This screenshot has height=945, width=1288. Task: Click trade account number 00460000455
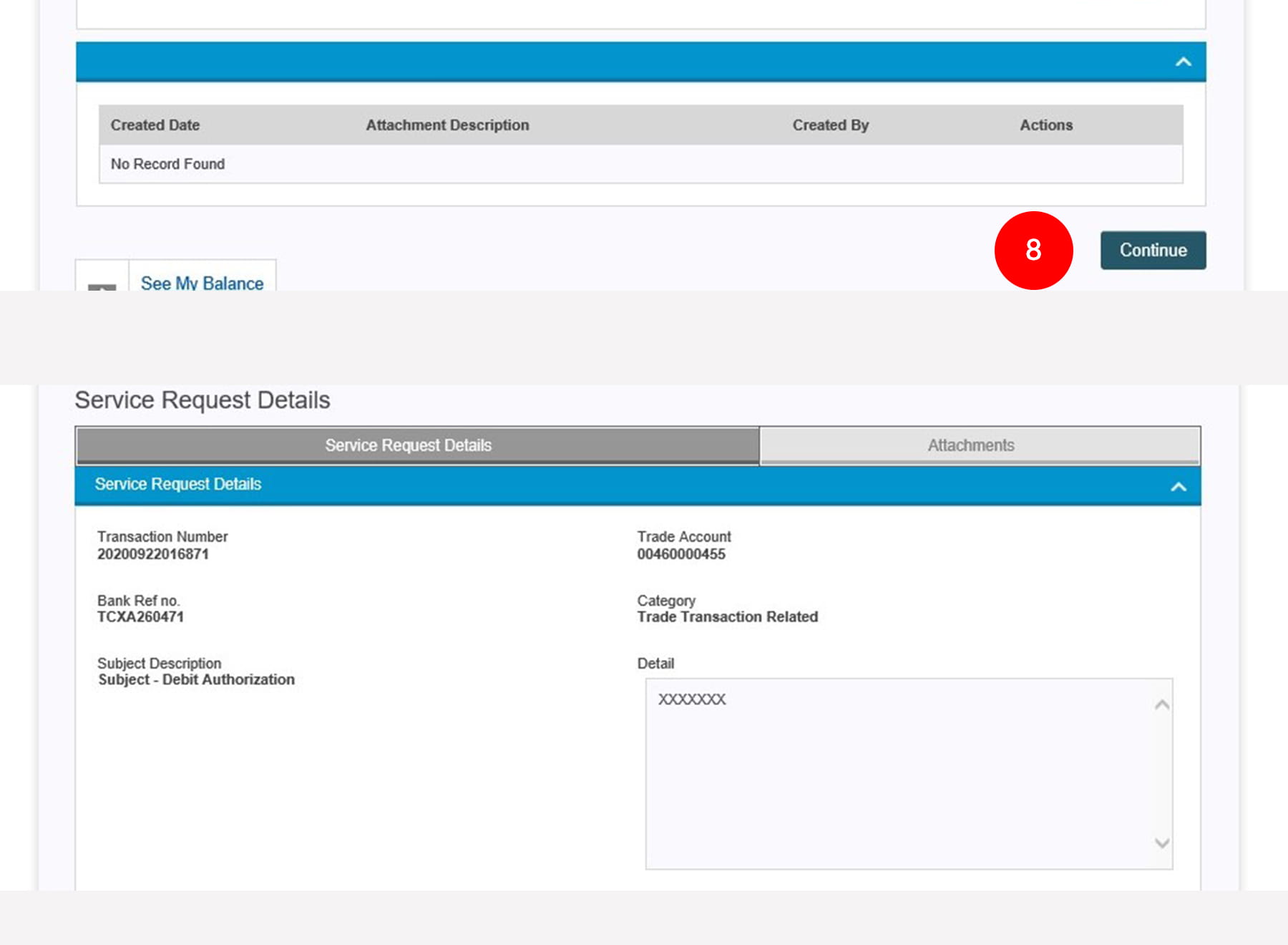click(680, 554)
